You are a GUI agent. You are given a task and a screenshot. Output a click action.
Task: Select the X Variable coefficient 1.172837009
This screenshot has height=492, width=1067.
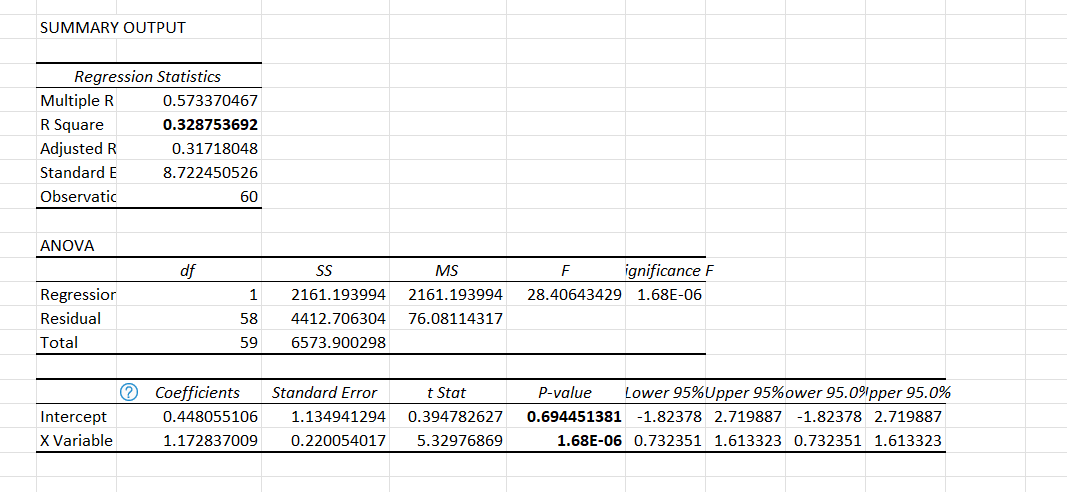[211, 440]
